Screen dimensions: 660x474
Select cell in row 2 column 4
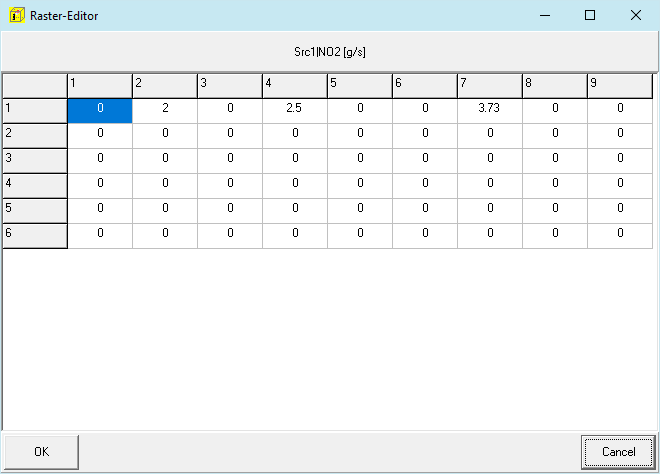[295, 136]
